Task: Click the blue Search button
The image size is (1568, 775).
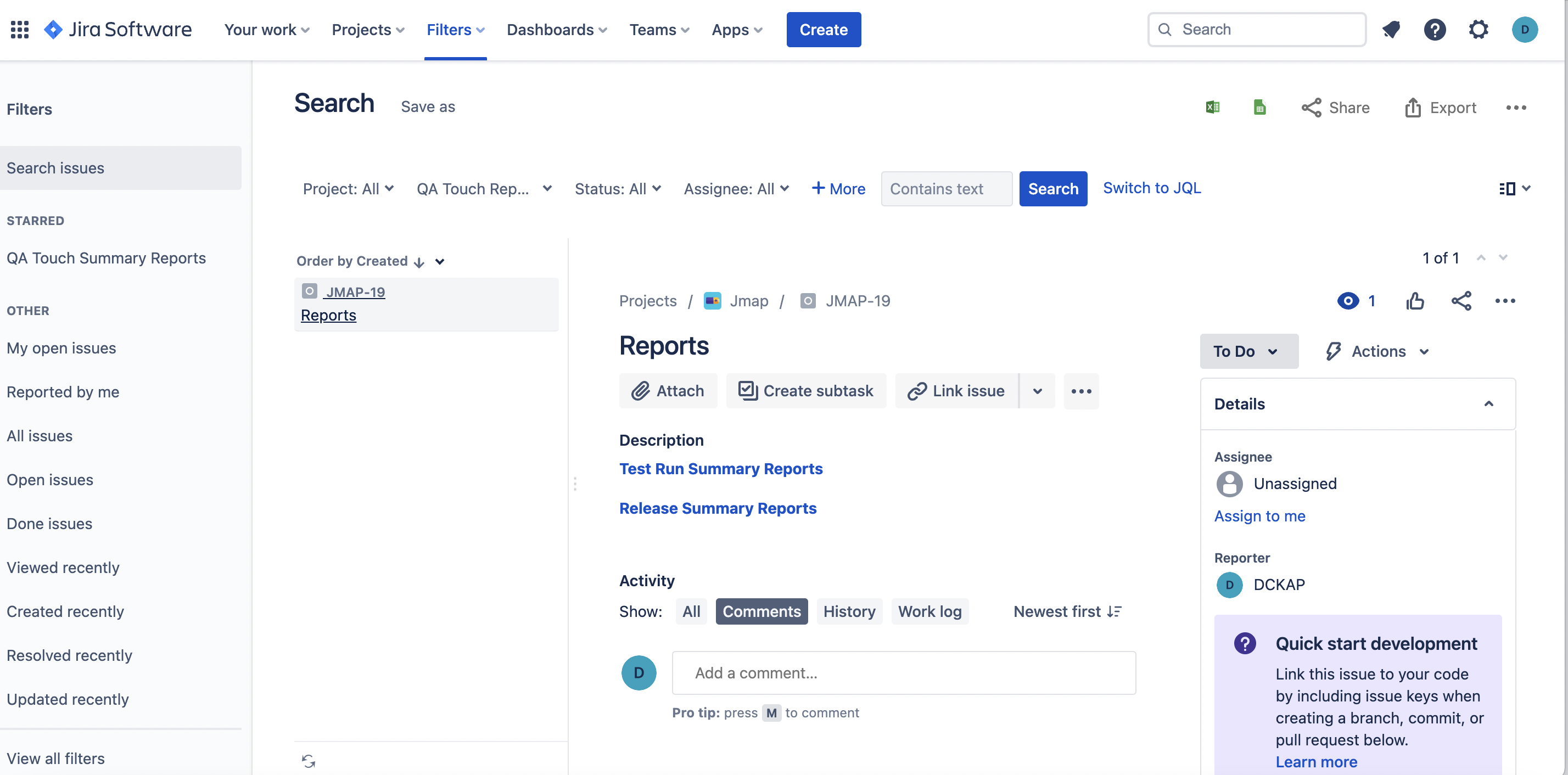Action: (1053, 189)
